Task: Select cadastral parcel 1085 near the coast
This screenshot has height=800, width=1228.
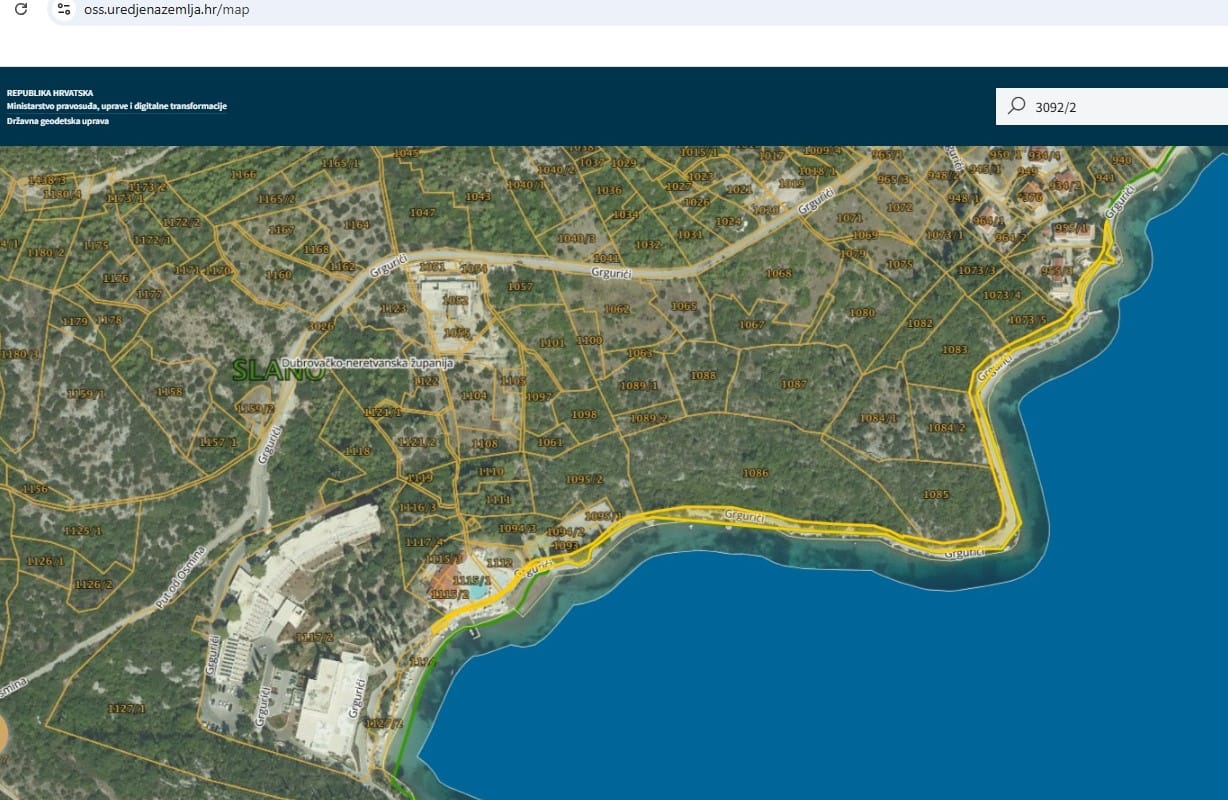Action: tap(936, 494)
